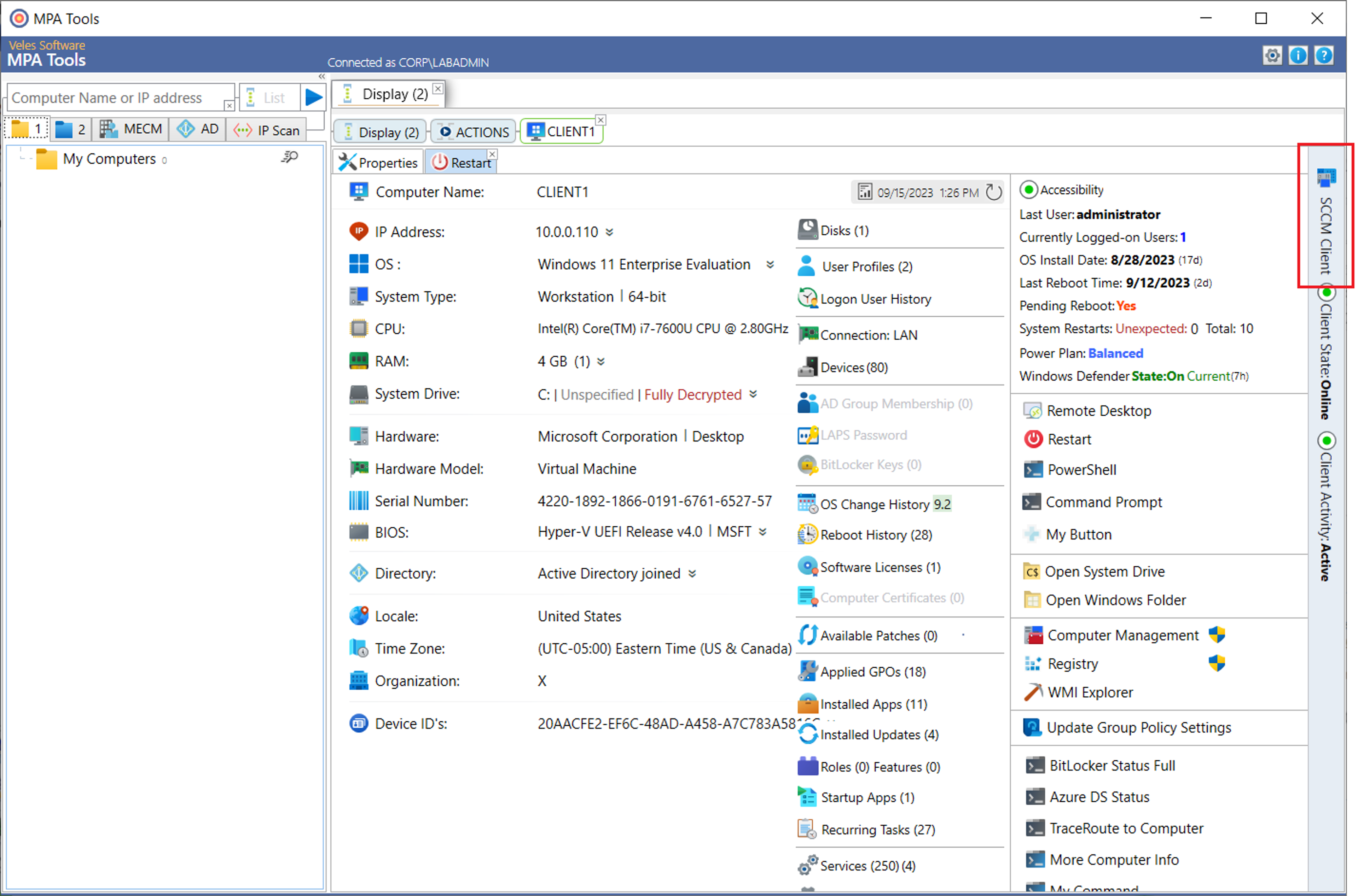Open Available Patches (0)
This screenshot has height=896, width=1358.
click(x=867, y=636)
